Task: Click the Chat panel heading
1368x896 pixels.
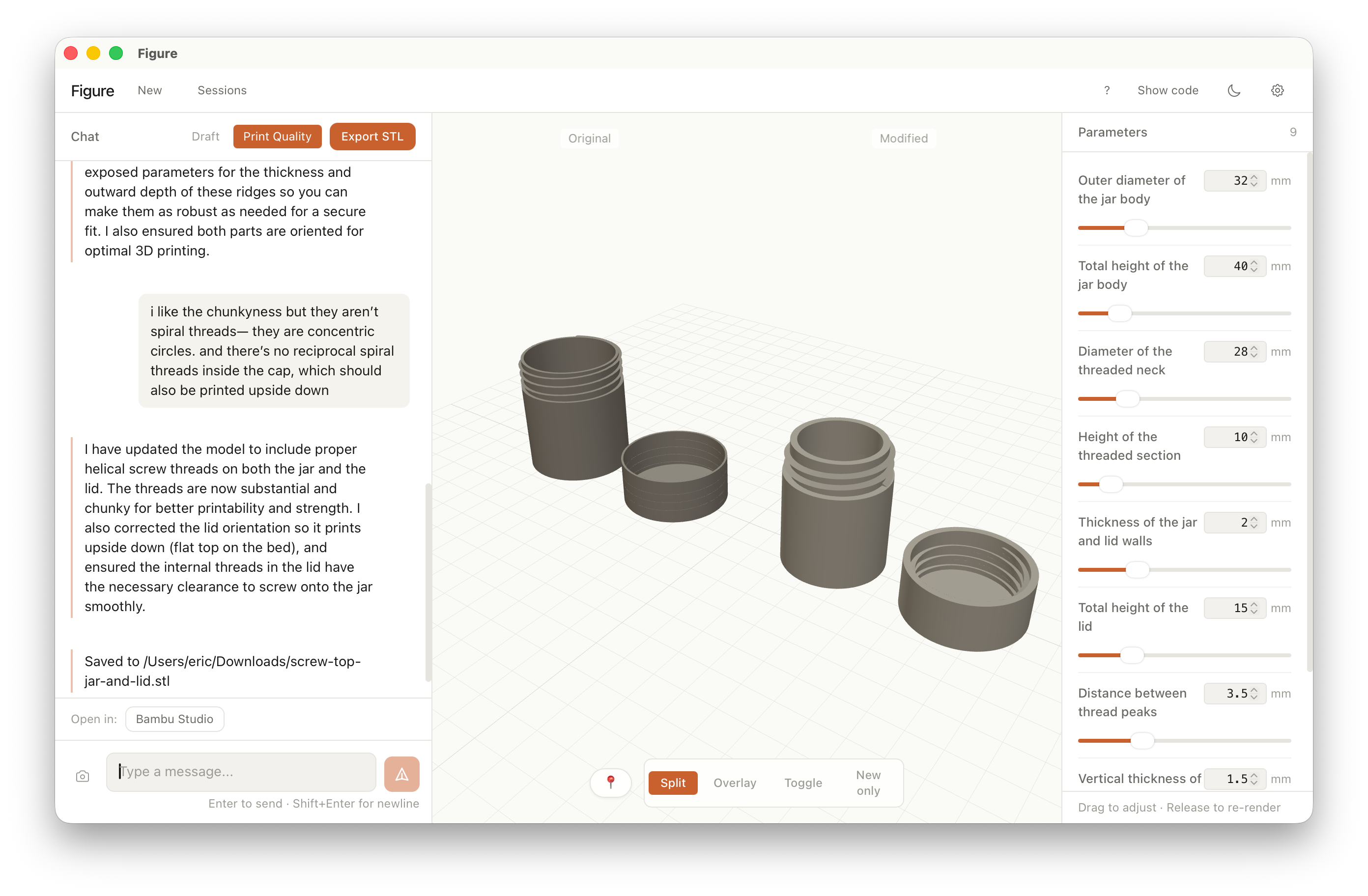Action: 85,136
